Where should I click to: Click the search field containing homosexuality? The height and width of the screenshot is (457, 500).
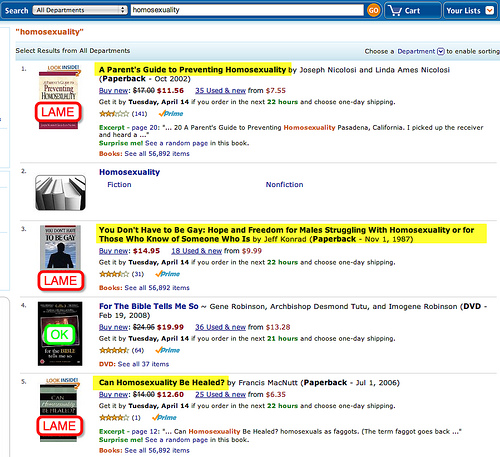pos(247,10)
